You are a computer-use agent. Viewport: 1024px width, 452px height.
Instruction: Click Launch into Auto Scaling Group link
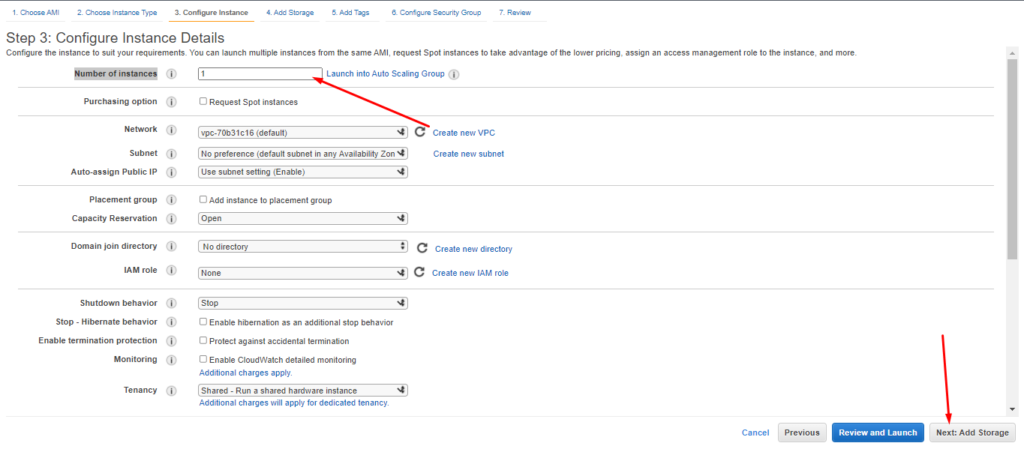pos(385,74)
